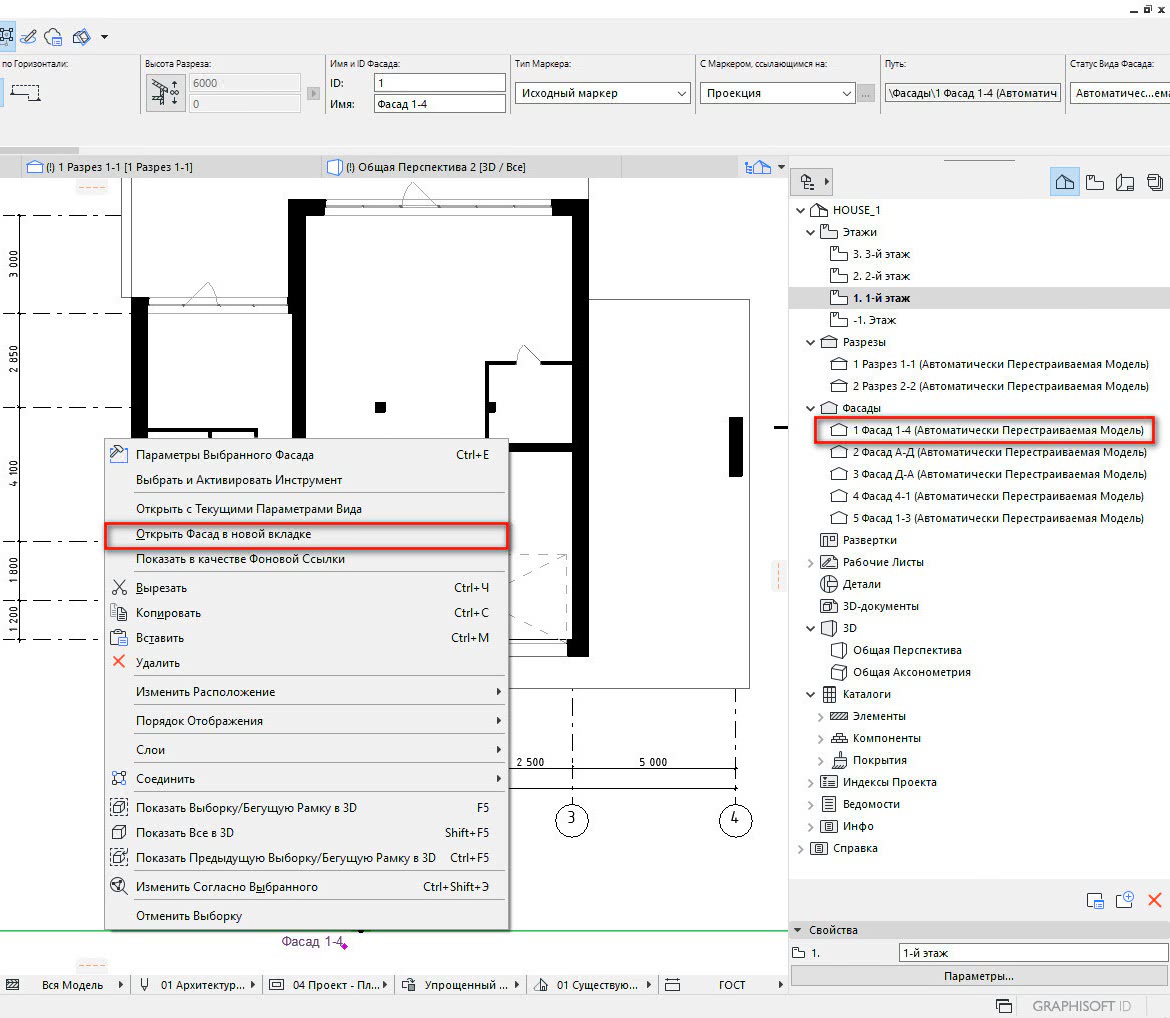Click the pencil edit tool icon
The height and width of the screenshot is (1018, 1170).
click(29, 36)
